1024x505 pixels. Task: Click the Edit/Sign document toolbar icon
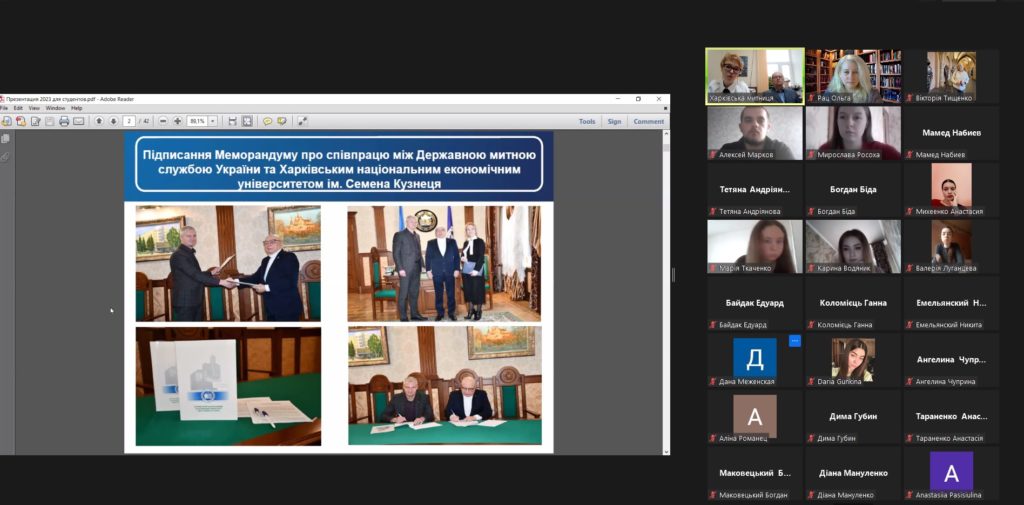coord(35,121)
